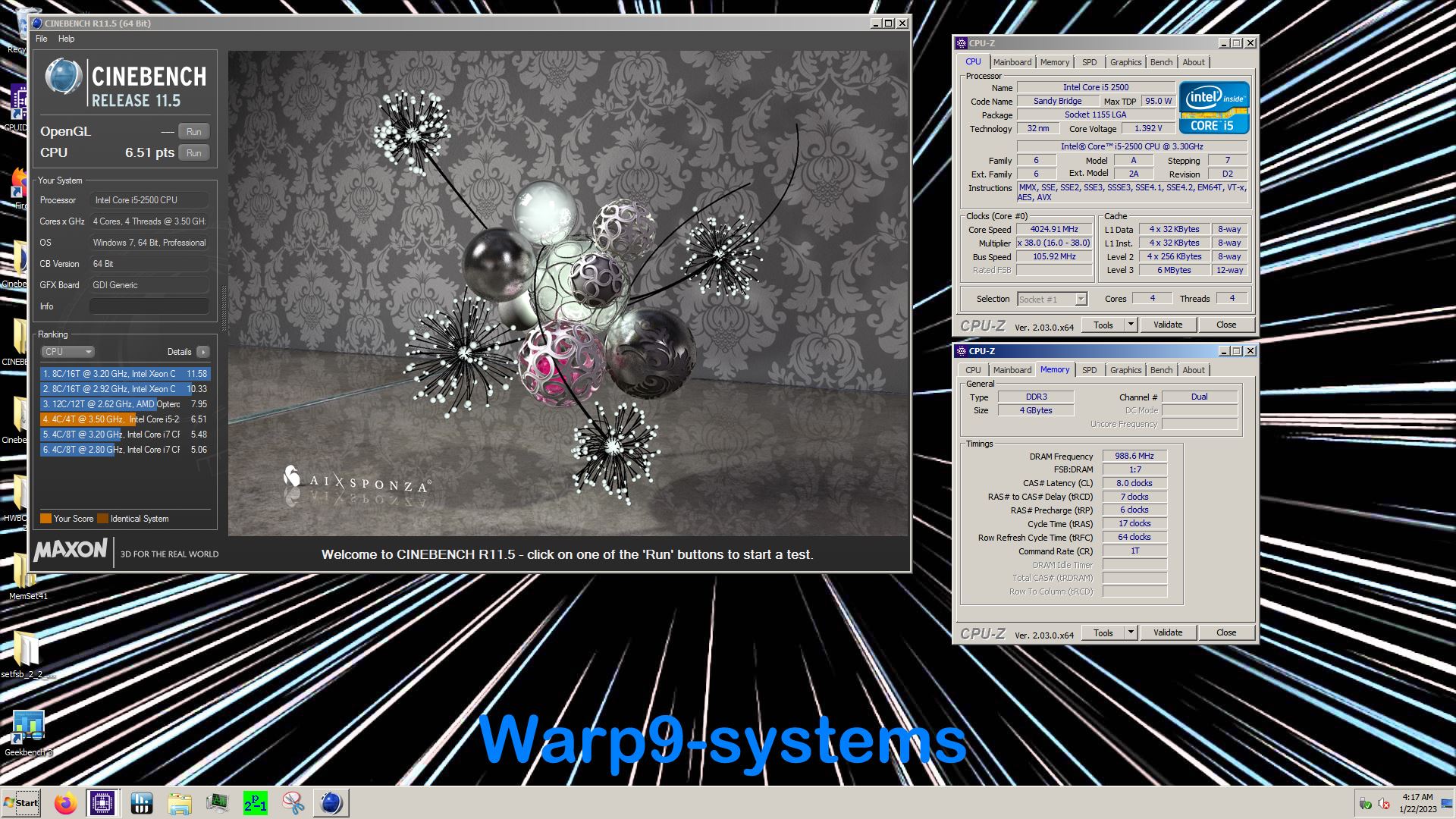This screenshot has height=819, width=1456.
Task: Switch to SPD tab in top CPU-Z
Action: pos(1090,62)
